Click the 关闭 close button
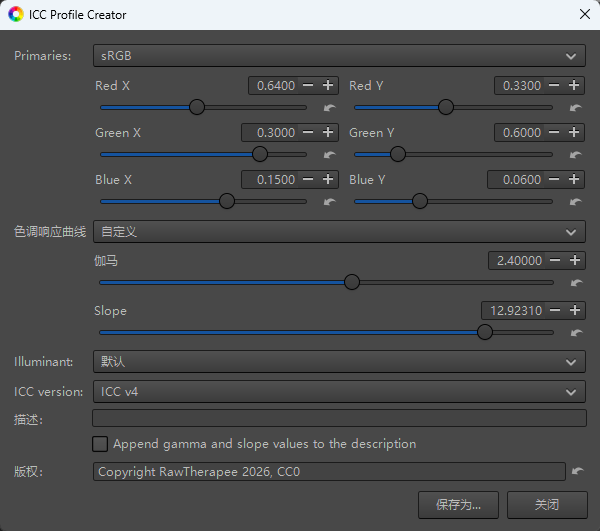The width and height of the screenshot is (600, 531). [x=547, y=505]
